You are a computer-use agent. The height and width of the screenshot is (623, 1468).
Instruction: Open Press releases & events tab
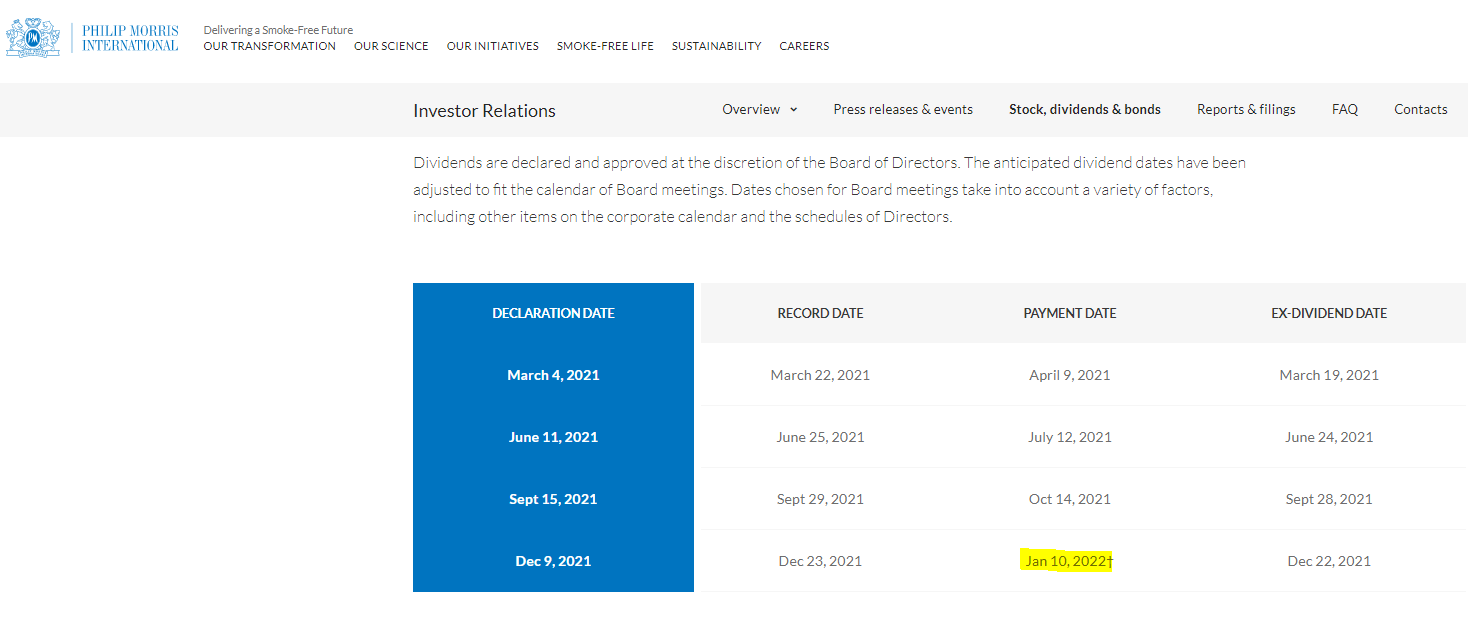(903, 110)
